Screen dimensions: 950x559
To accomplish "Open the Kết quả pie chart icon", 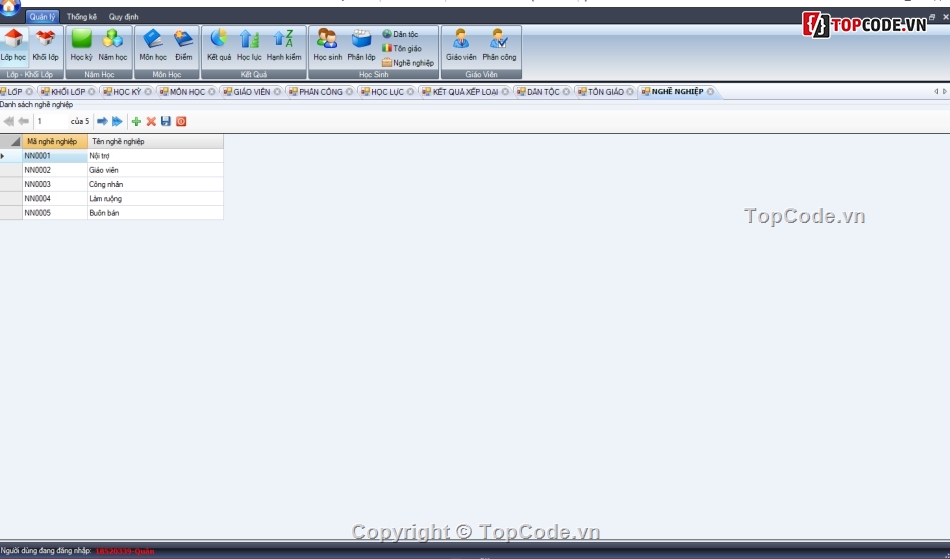I will coord(219,45).
